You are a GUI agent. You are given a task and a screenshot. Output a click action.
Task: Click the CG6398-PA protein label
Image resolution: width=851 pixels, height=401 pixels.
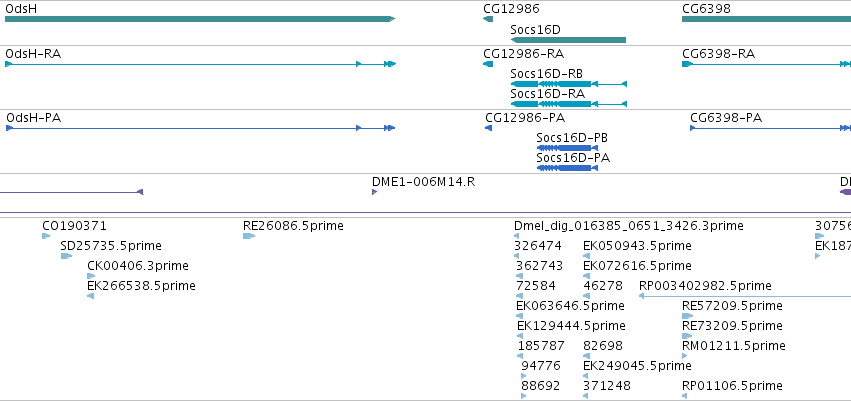(726, 118)
